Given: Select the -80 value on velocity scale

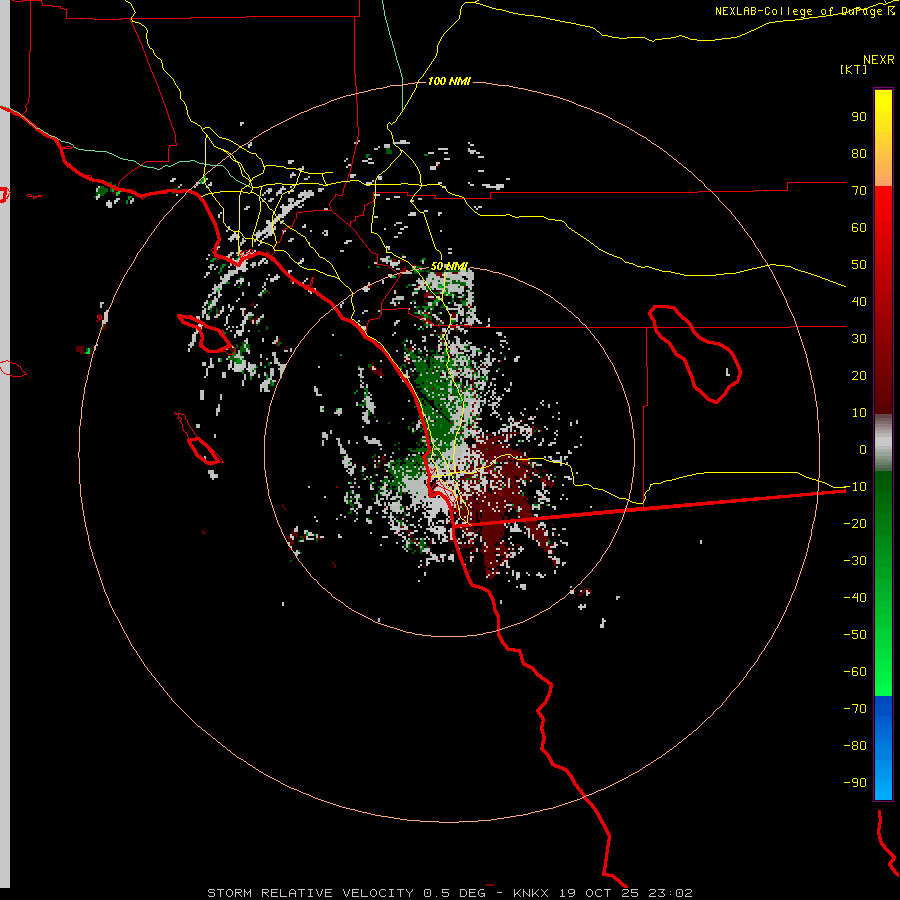Looking at the screenshot, I should tap(855, 746).
